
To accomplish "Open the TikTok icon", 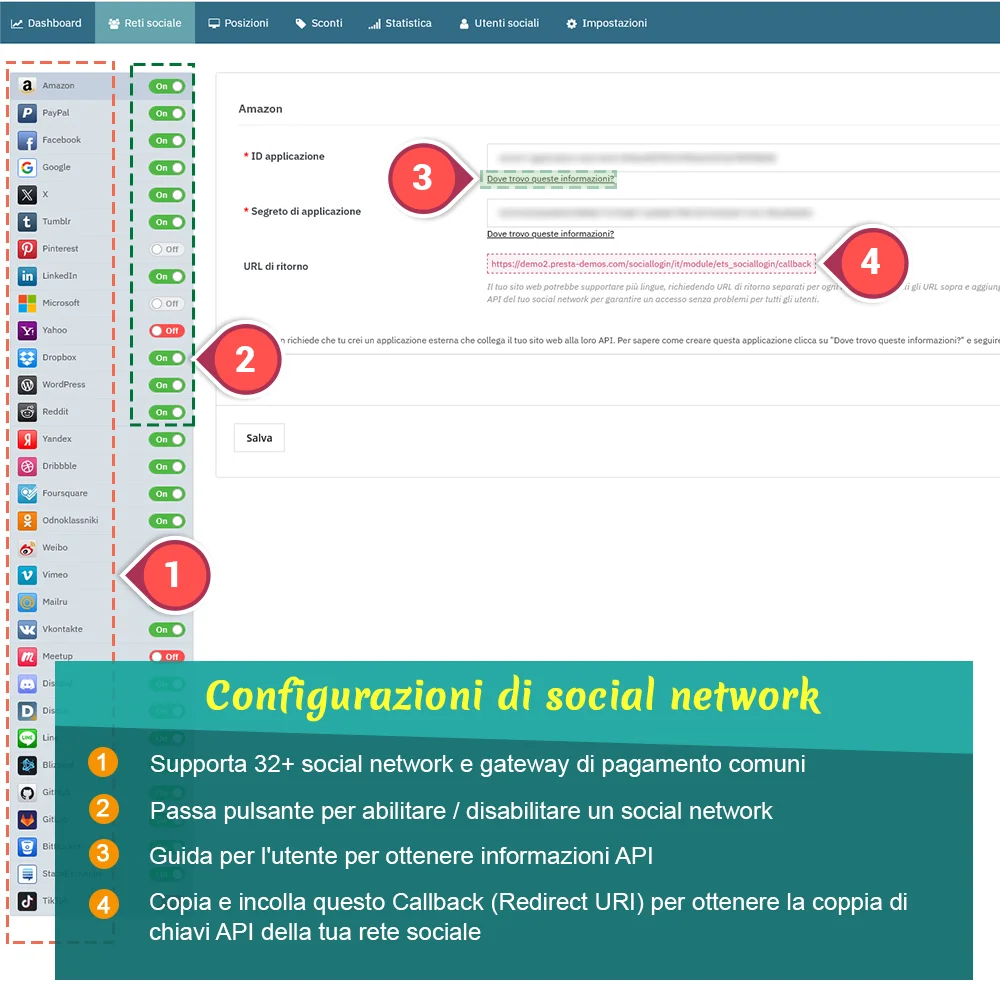I will click(x=27, y=901).
